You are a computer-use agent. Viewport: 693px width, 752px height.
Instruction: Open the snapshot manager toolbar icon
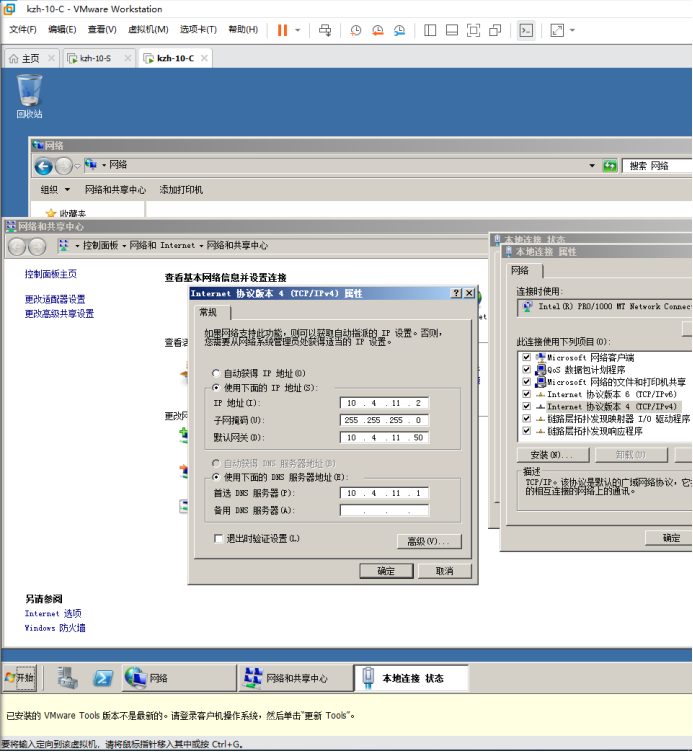coord(399,30)
